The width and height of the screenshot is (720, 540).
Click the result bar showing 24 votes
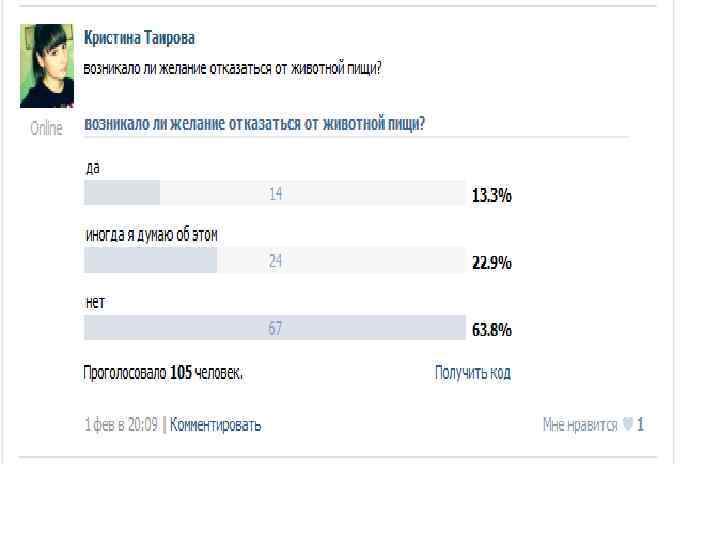click(x=274, y=261)
